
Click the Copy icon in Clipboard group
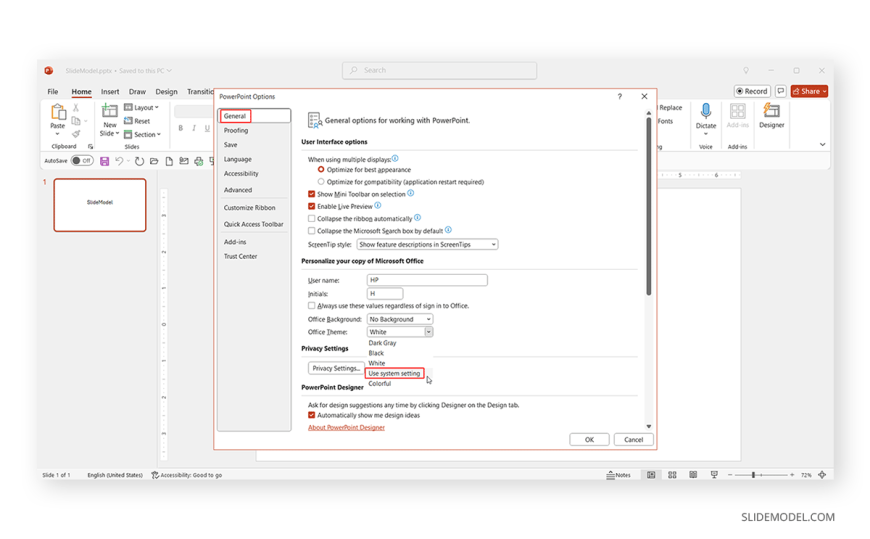pyautogui.click(x=76, y=121)
